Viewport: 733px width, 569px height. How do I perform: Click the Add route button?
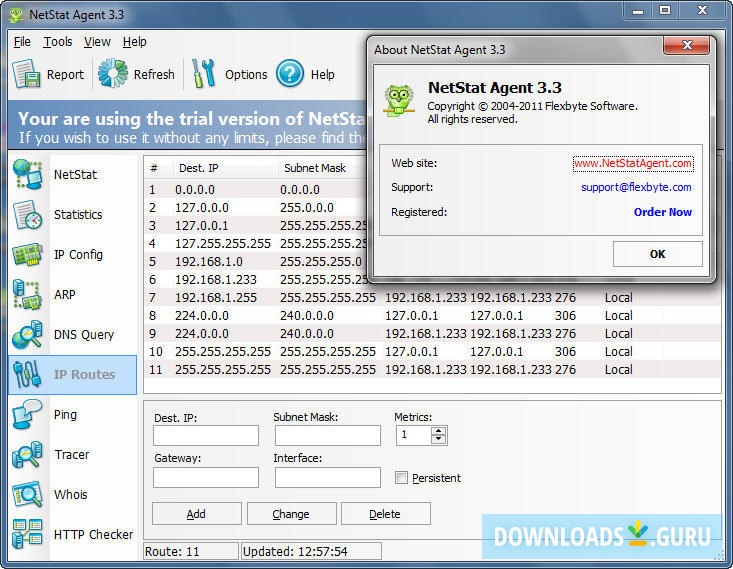tap(196, 514)
